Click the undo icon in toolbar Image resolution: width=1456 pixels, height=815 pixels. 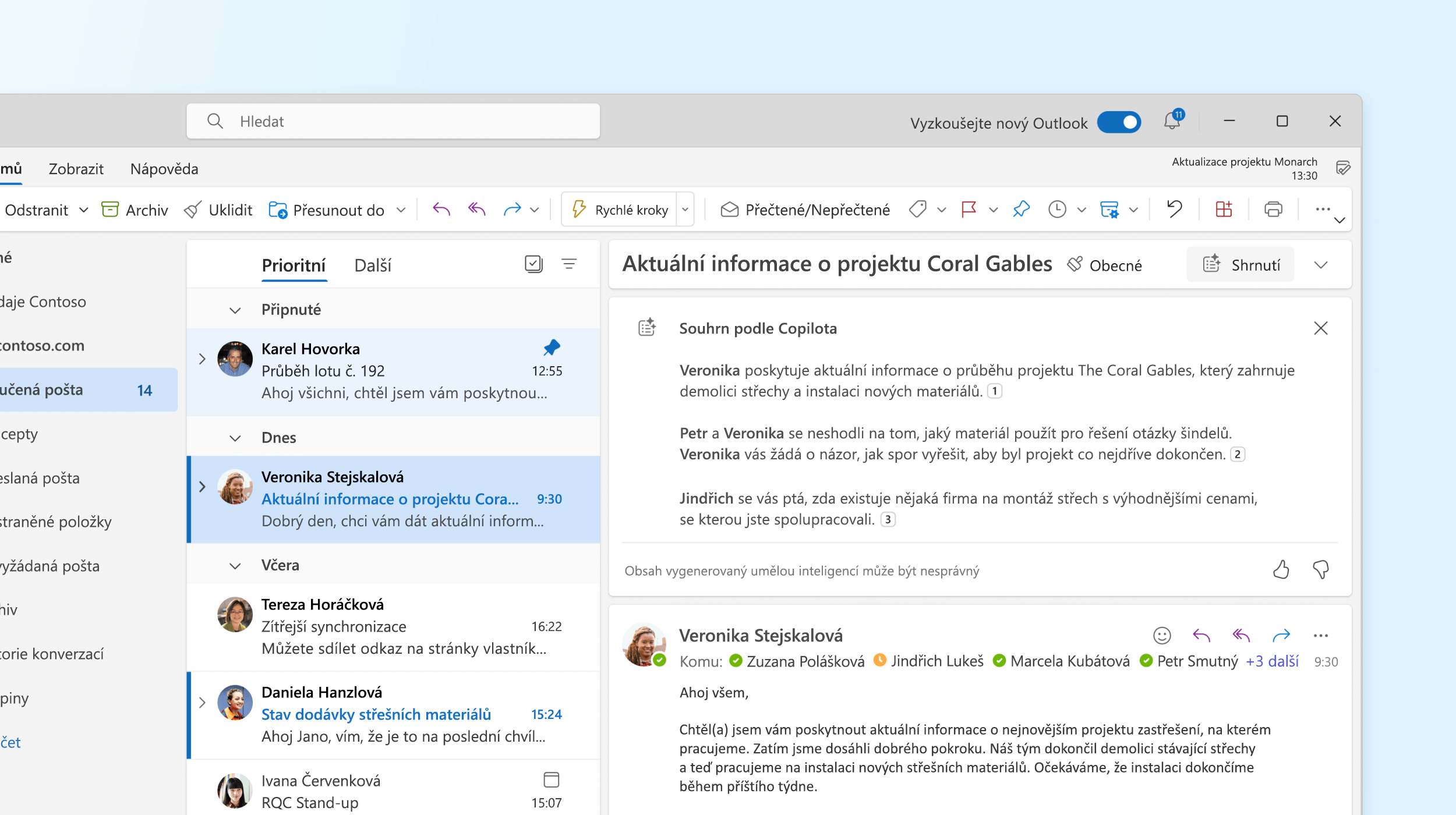[1174, 208]
